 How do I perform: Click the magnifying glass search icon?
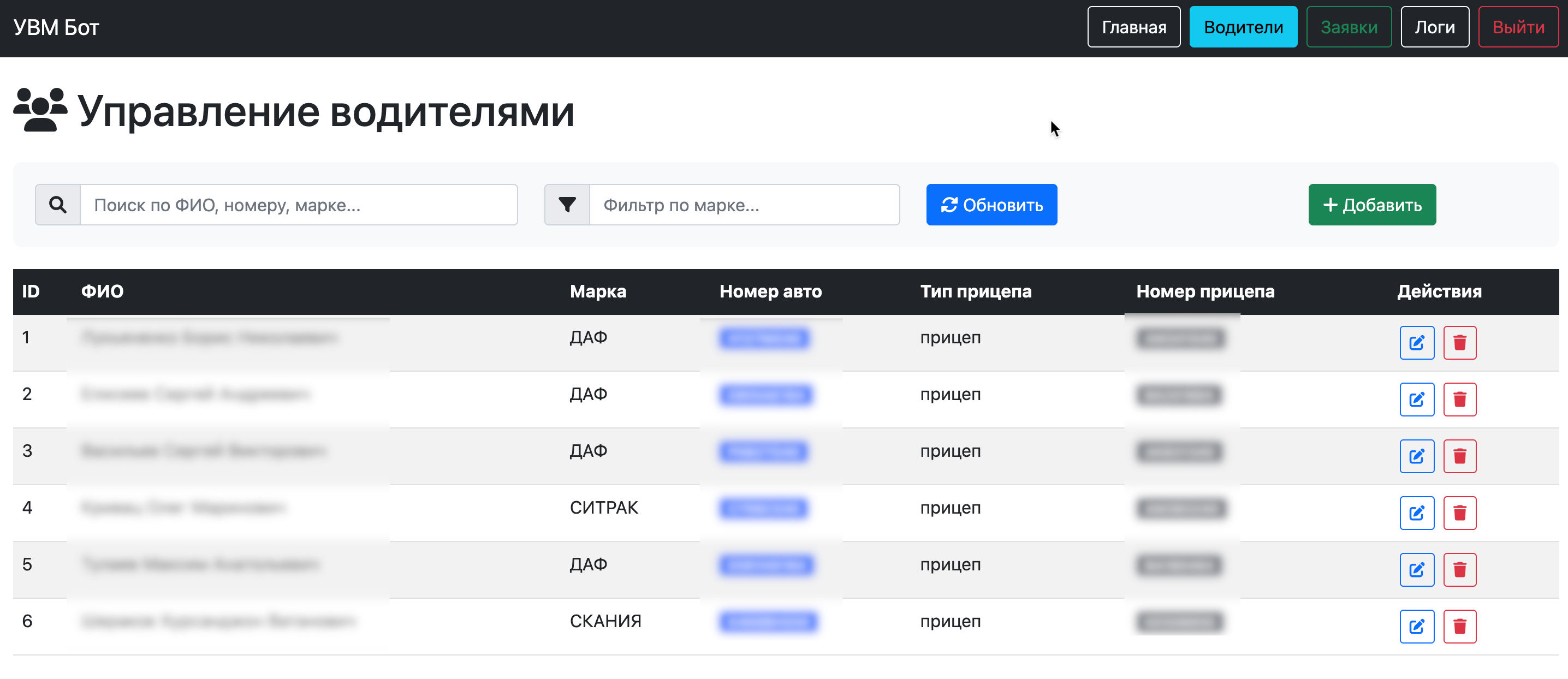point(58,205)
